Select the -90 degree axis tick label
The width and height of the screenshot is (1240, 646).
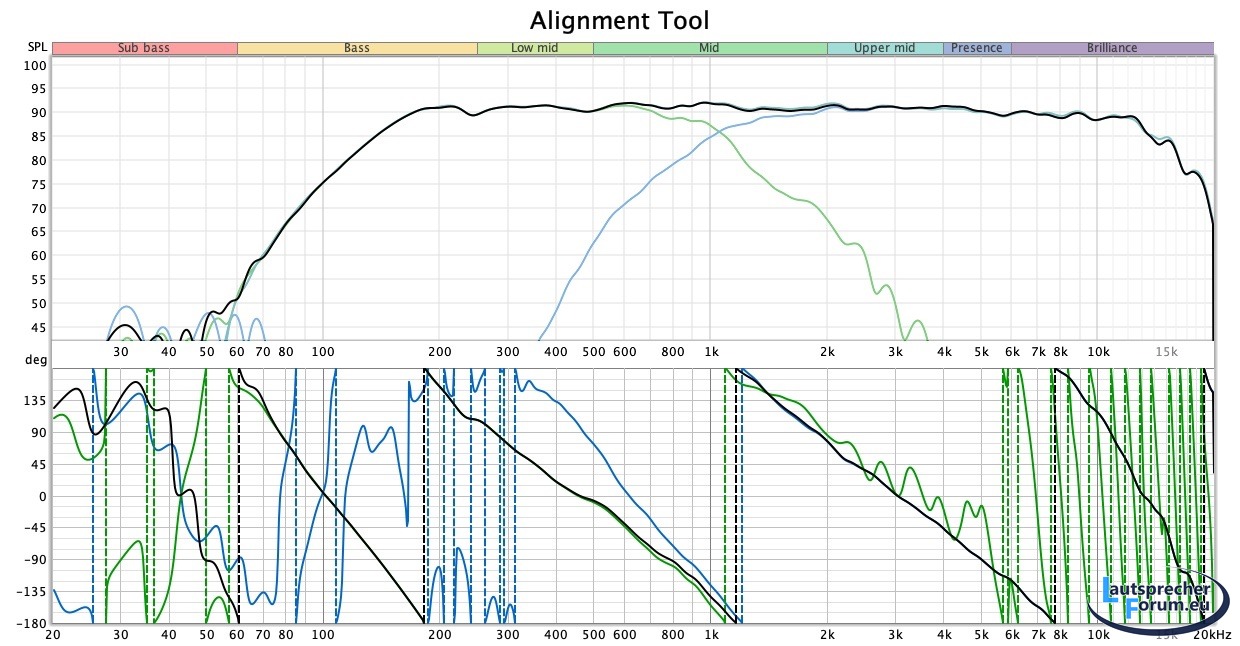35,560
